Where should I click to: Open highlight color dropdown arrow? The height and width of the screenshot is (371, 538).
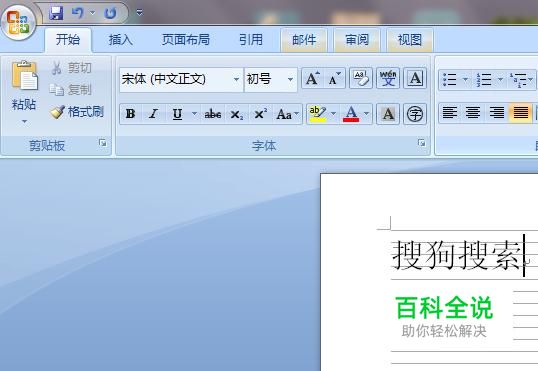pos(333,114)
